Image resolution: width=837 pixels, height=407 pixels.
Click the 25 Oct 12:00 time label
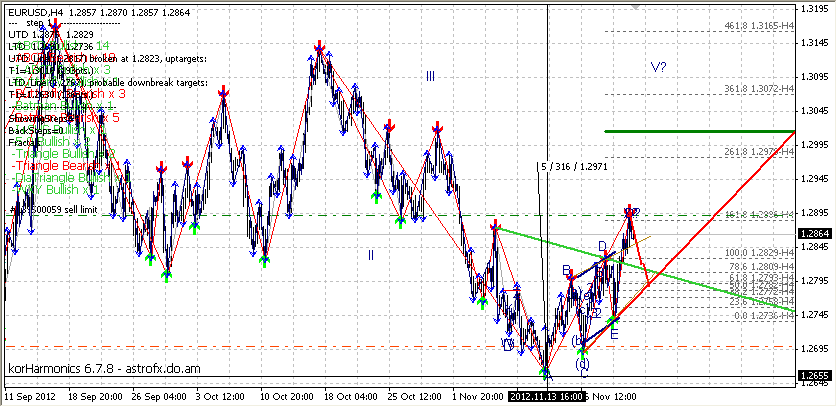coord(415,397)
